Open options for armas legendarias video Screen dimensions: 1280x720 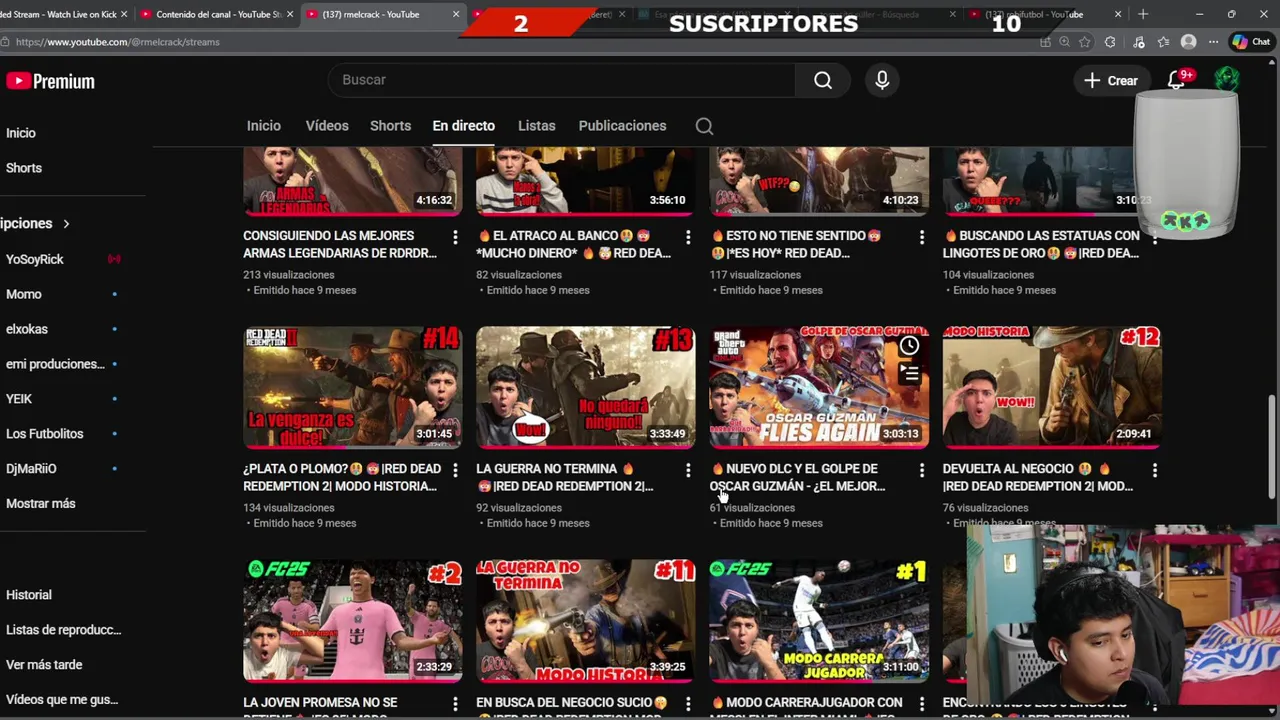click(455, 237)
